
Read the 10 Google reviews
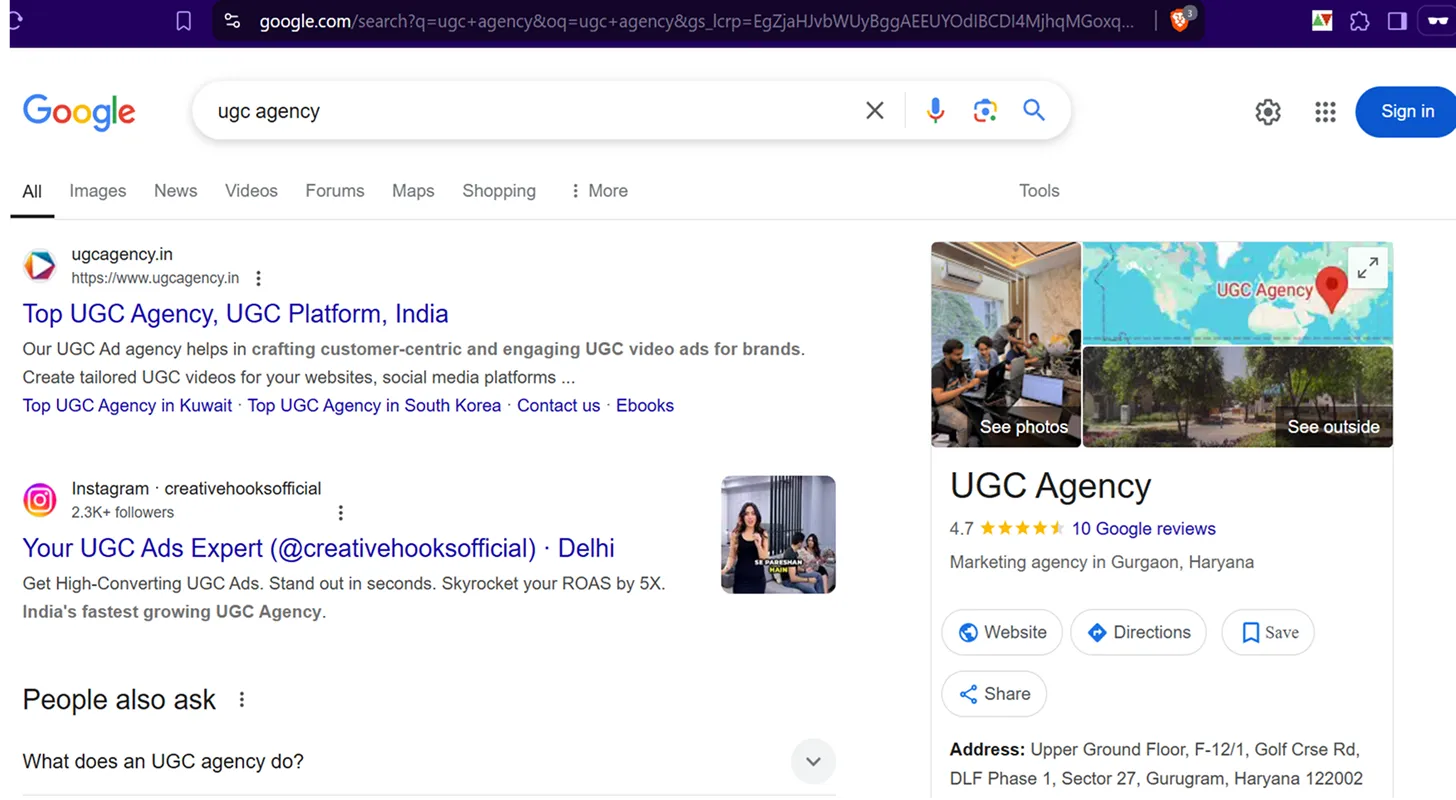[x=1143, y=528]
